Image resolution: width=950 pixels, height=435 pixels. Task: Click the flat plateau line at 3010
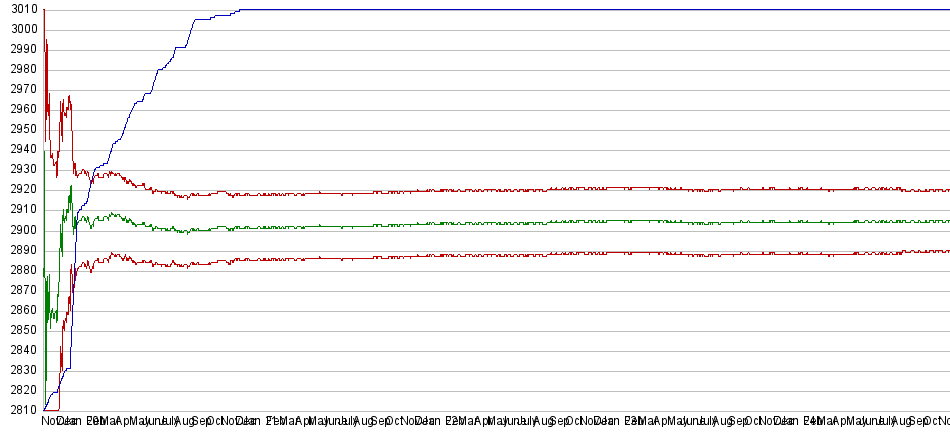coord(600,9)
